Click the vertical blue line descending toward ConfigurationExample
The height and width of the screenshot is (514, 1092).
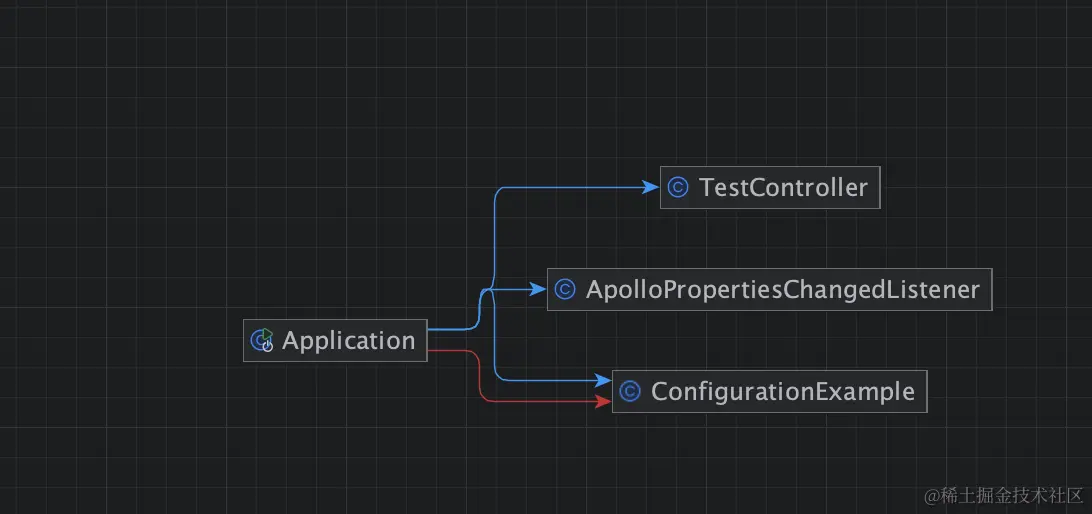[494, 334]
